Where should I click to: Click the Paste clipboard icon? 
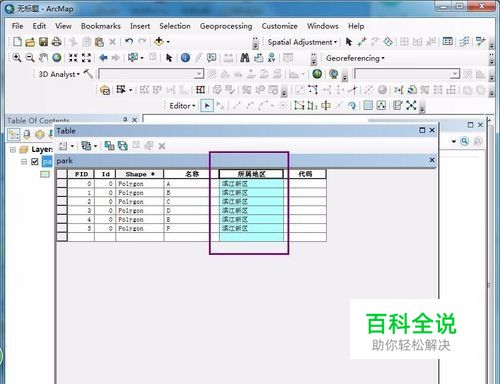tap(99, 42)
